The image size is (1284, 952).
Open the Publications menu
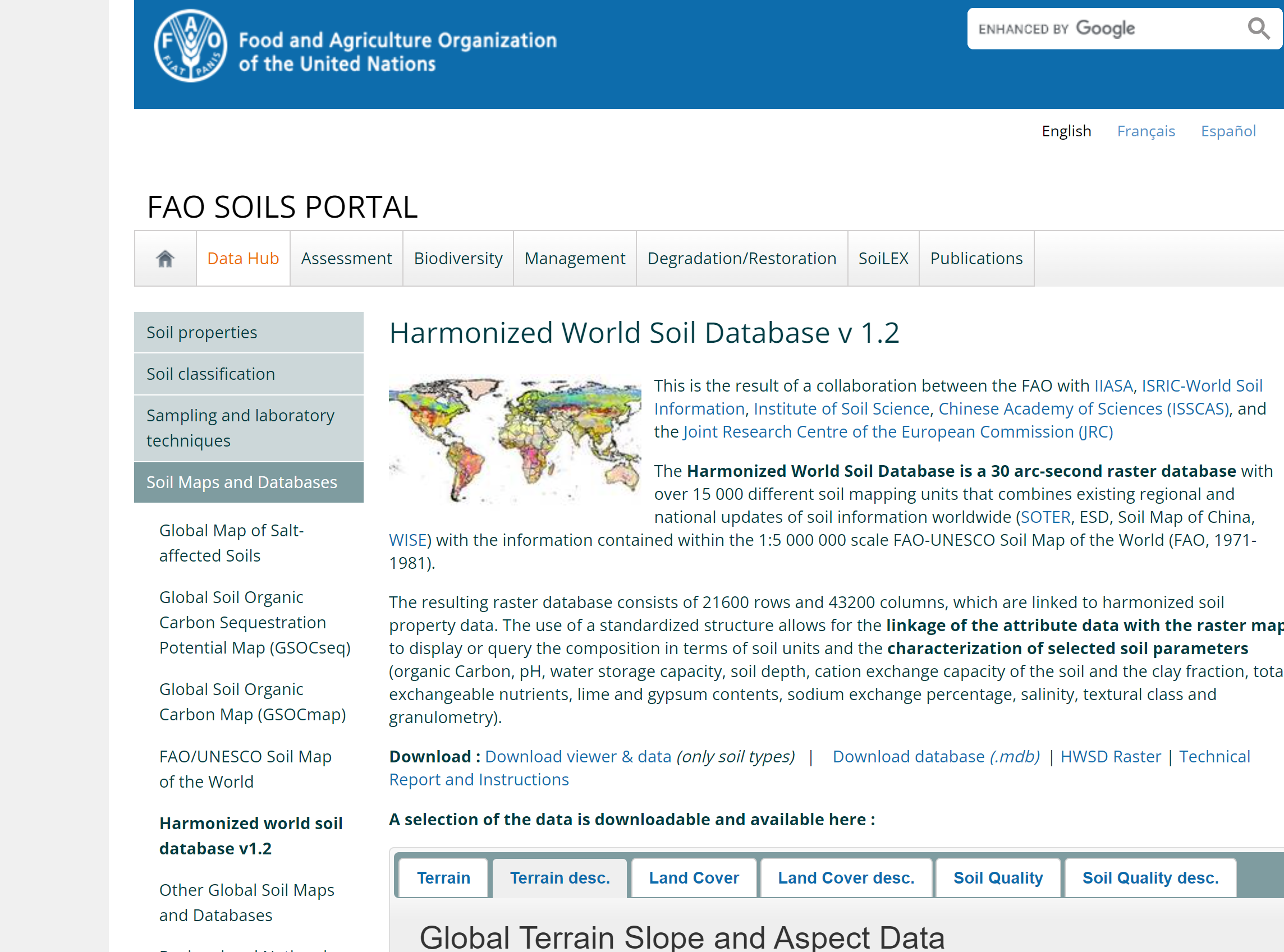click(x=976, y=258)
